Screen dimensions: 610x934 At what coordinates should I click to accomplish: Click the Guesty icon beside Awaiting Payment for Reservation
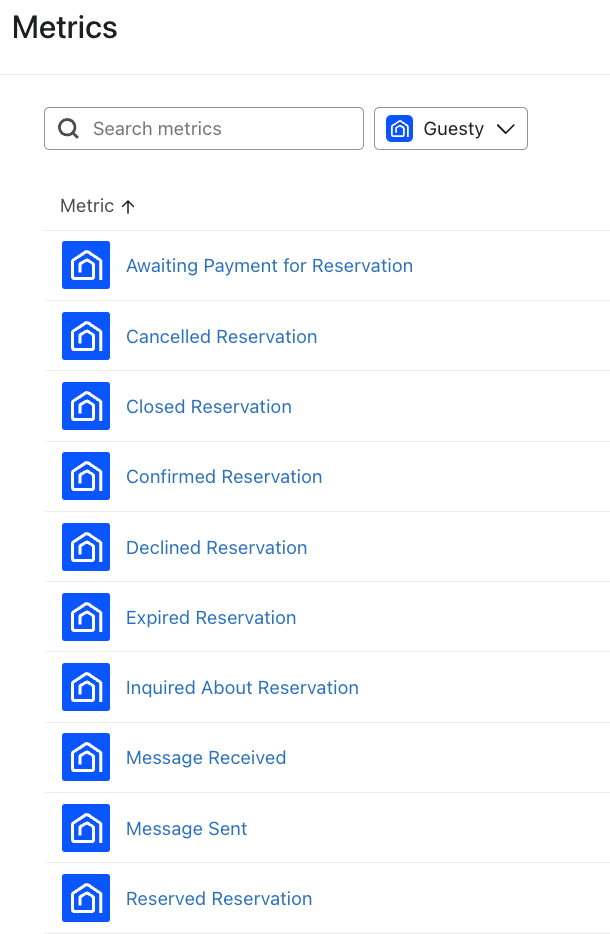86,266
